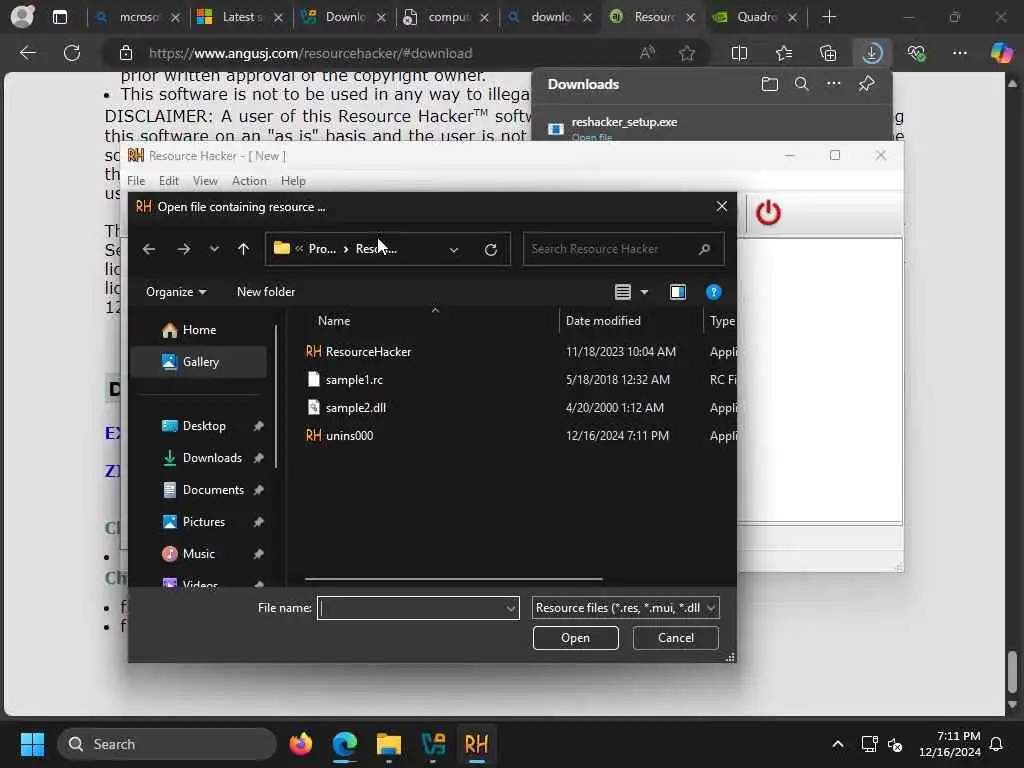Open more options in Edge Downloads panel
Screen dimensions: 1024x768
click(833, 84)
